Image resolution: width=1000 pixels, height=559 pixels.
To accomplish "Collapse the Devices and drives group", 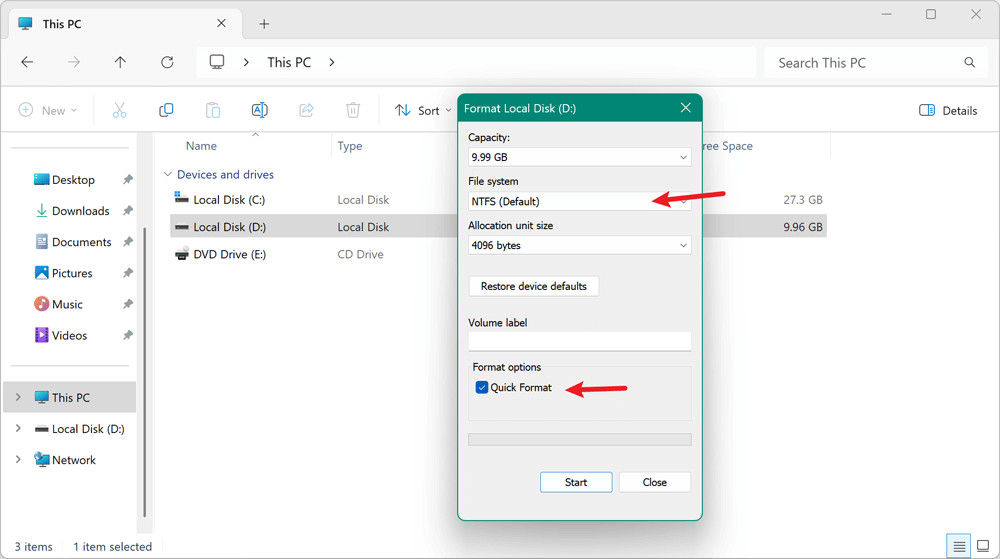I will click(x=168, y=174).
